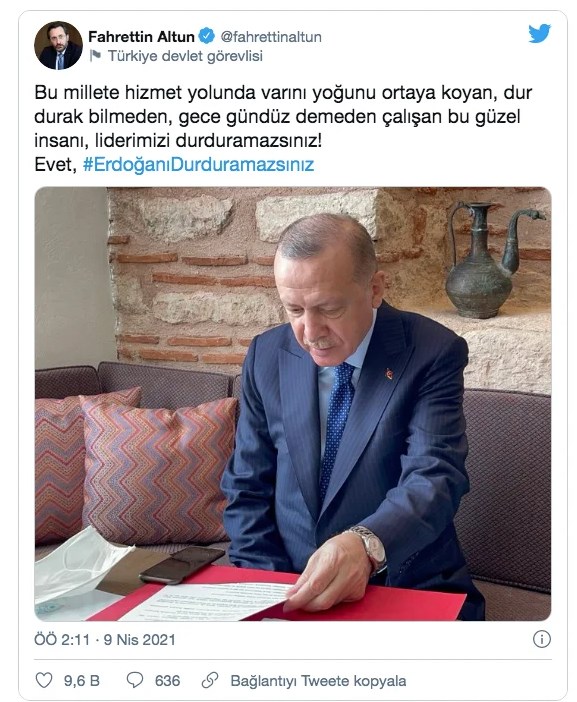Open the @fahrettinaltun handle link
Screen dimensions: 577x702
coord(271,37)
